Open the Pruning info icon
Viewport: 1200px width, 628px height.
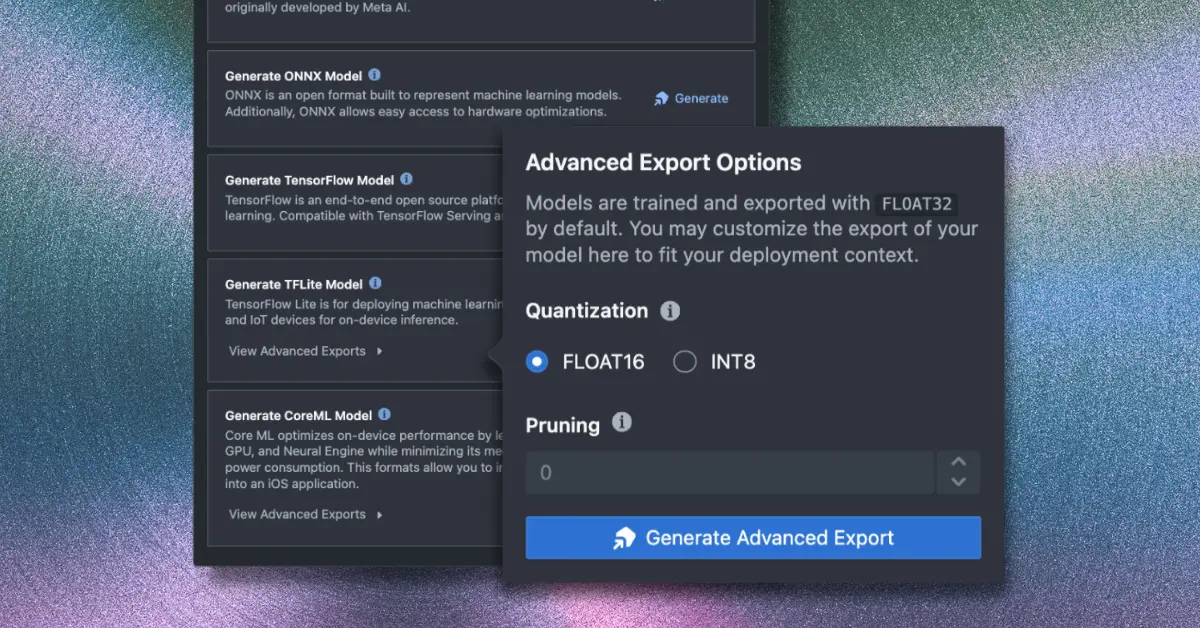(622, 423)
